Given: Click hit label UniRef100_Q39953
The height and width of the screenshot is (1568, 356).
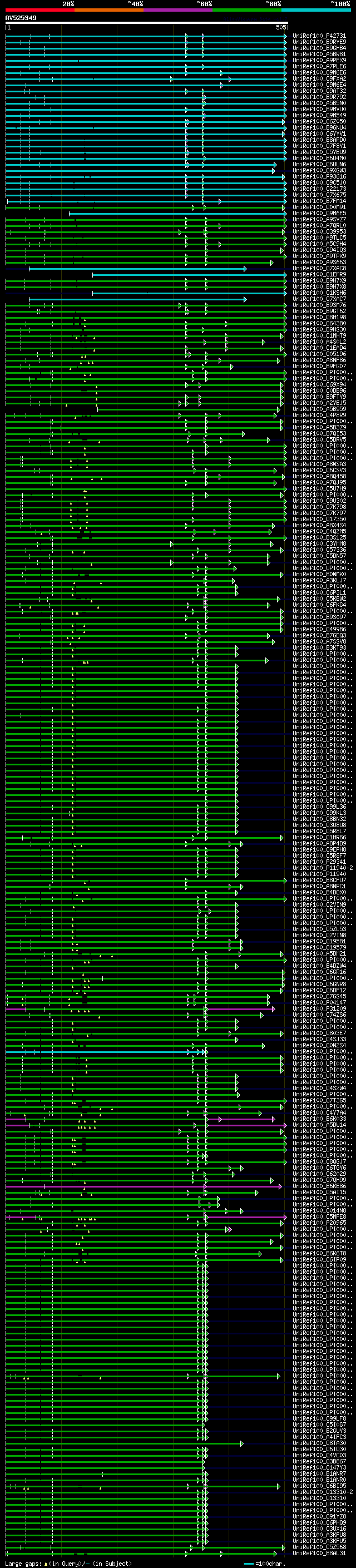Looking at the screenshot, I should coord(319,231).
